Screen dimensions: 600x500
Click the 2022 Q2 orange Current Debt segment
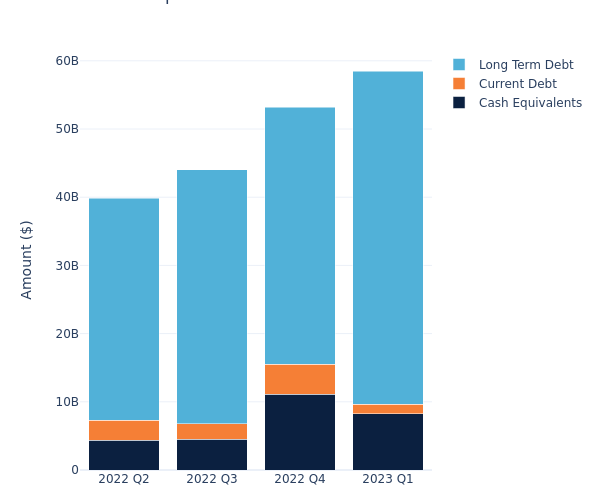click(x=124, y=430)
